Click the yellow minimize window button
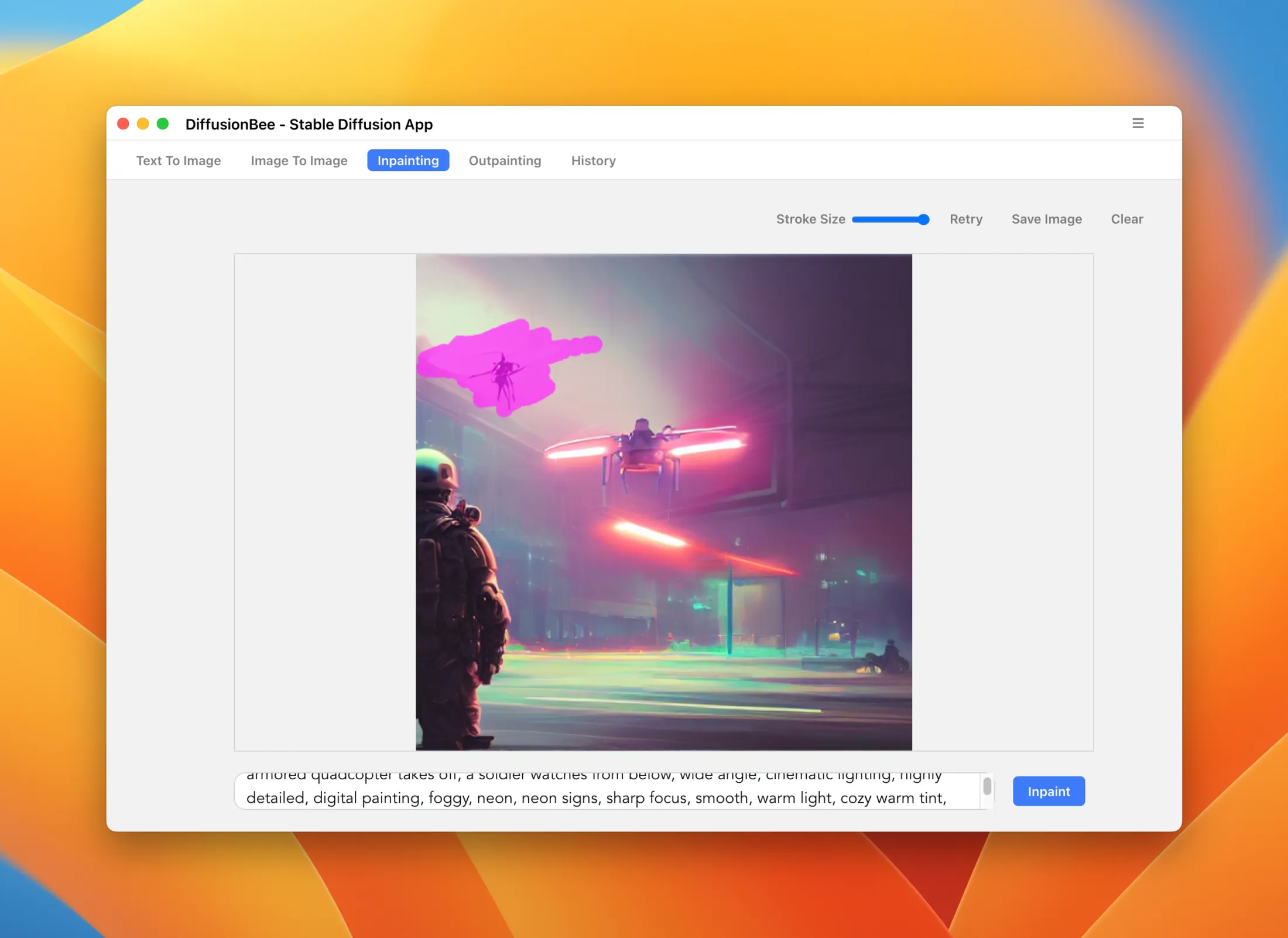The image size is (1288, 938). [x=143, y=124]
